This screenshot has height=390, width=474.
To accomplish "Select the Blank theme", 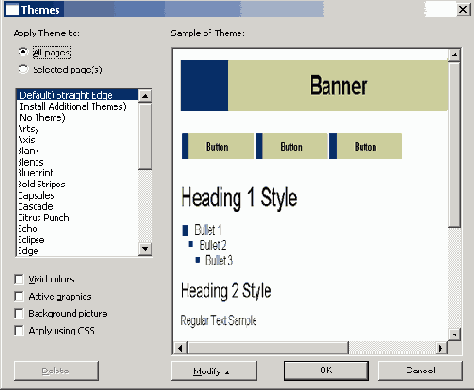I will [x=77, y=151].
